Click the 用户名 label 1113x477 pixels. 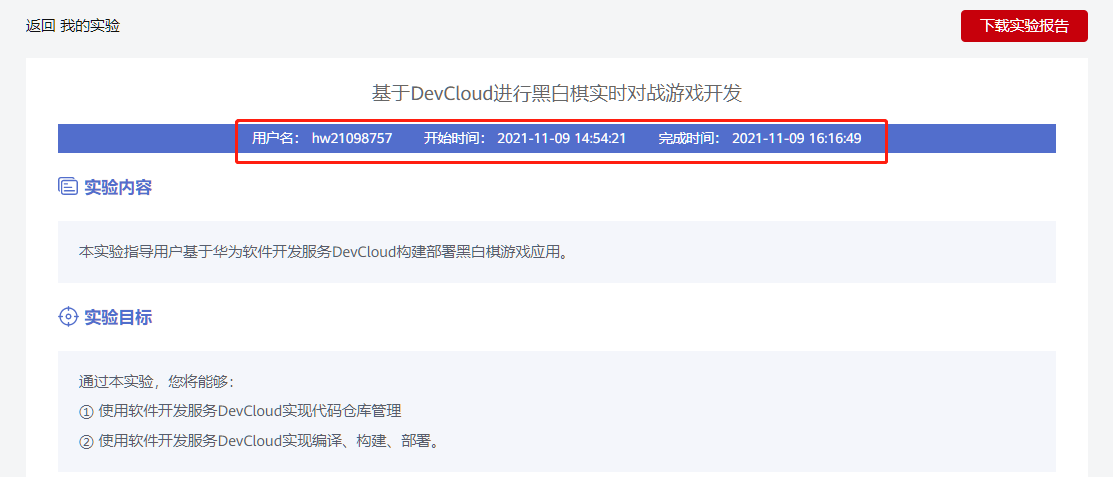(x=276, y=138)
